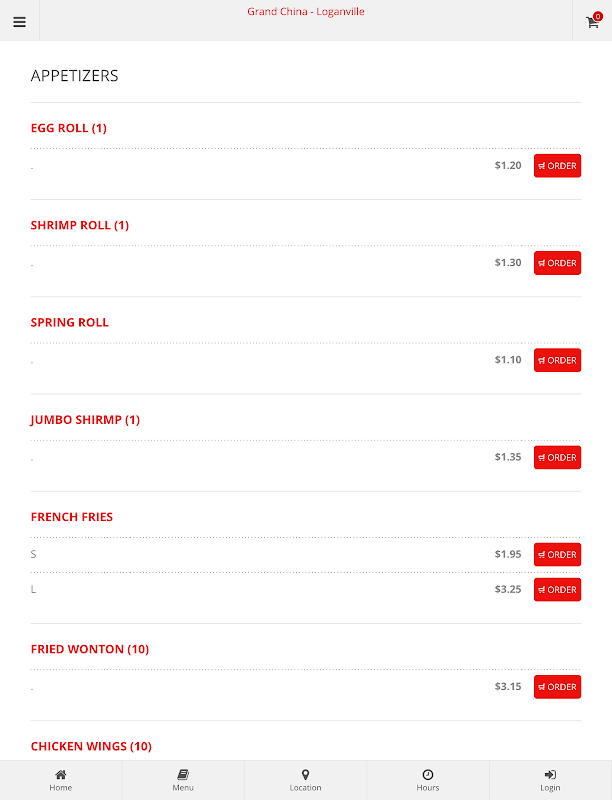Open the CHICKEN WINGS (10) item

click(x=91, y=746)
